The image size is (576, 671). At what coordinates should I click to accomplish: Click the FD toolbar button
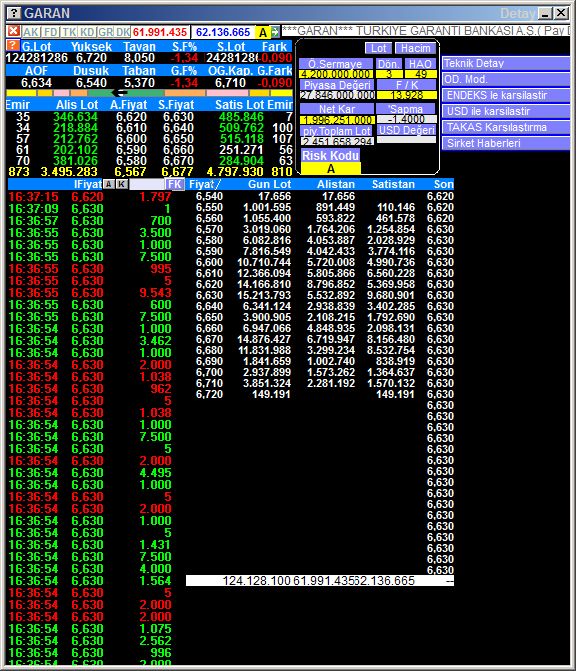(x=50, y=32)
